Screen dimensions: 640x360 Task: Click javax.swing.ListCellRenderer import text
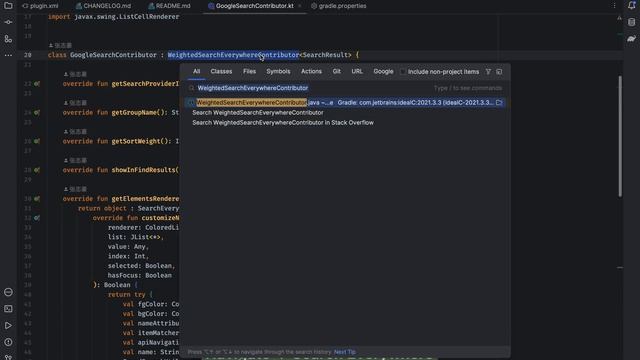pos(127,17)
